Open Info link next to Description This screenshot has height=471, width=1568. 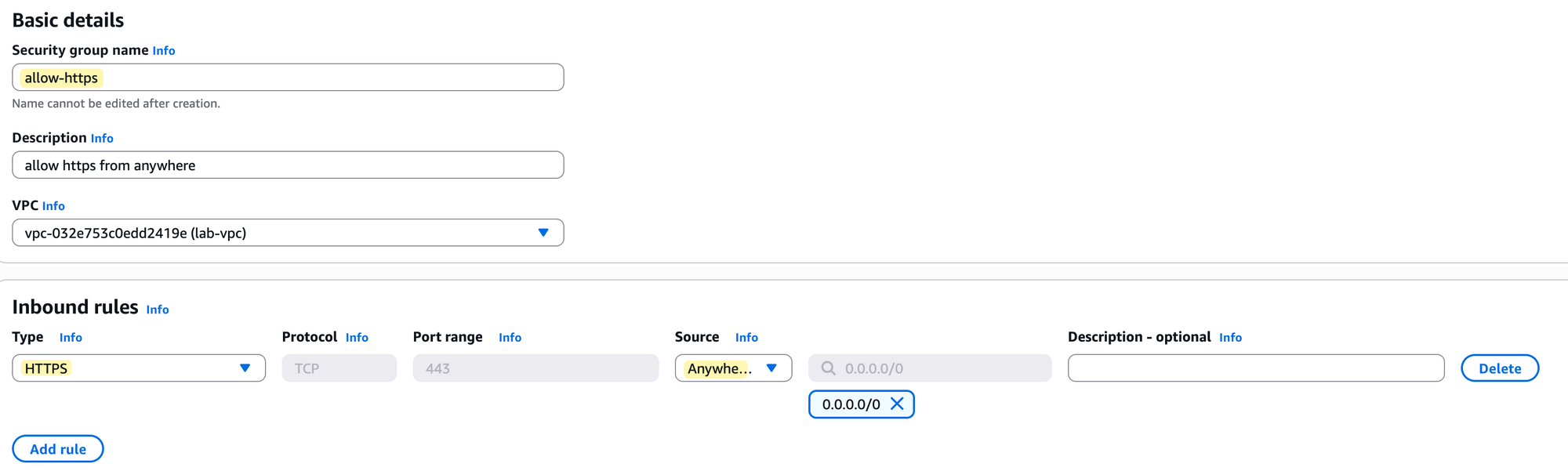coord(102,139)
